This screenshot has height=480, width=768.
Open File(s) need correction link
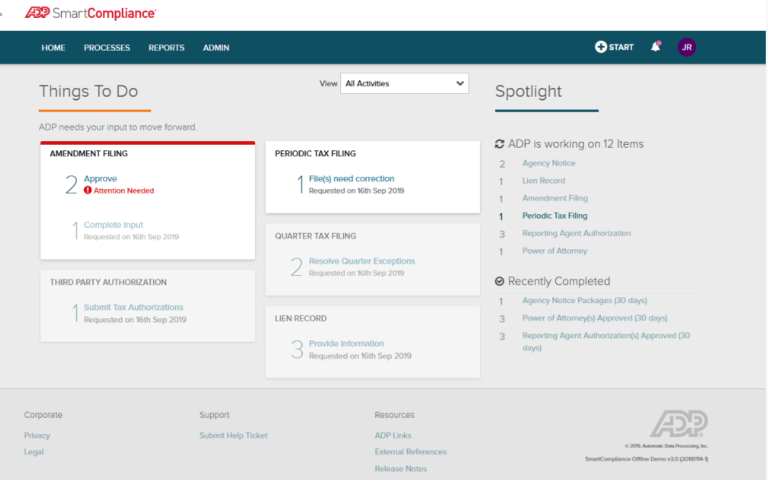coord(352,178)
